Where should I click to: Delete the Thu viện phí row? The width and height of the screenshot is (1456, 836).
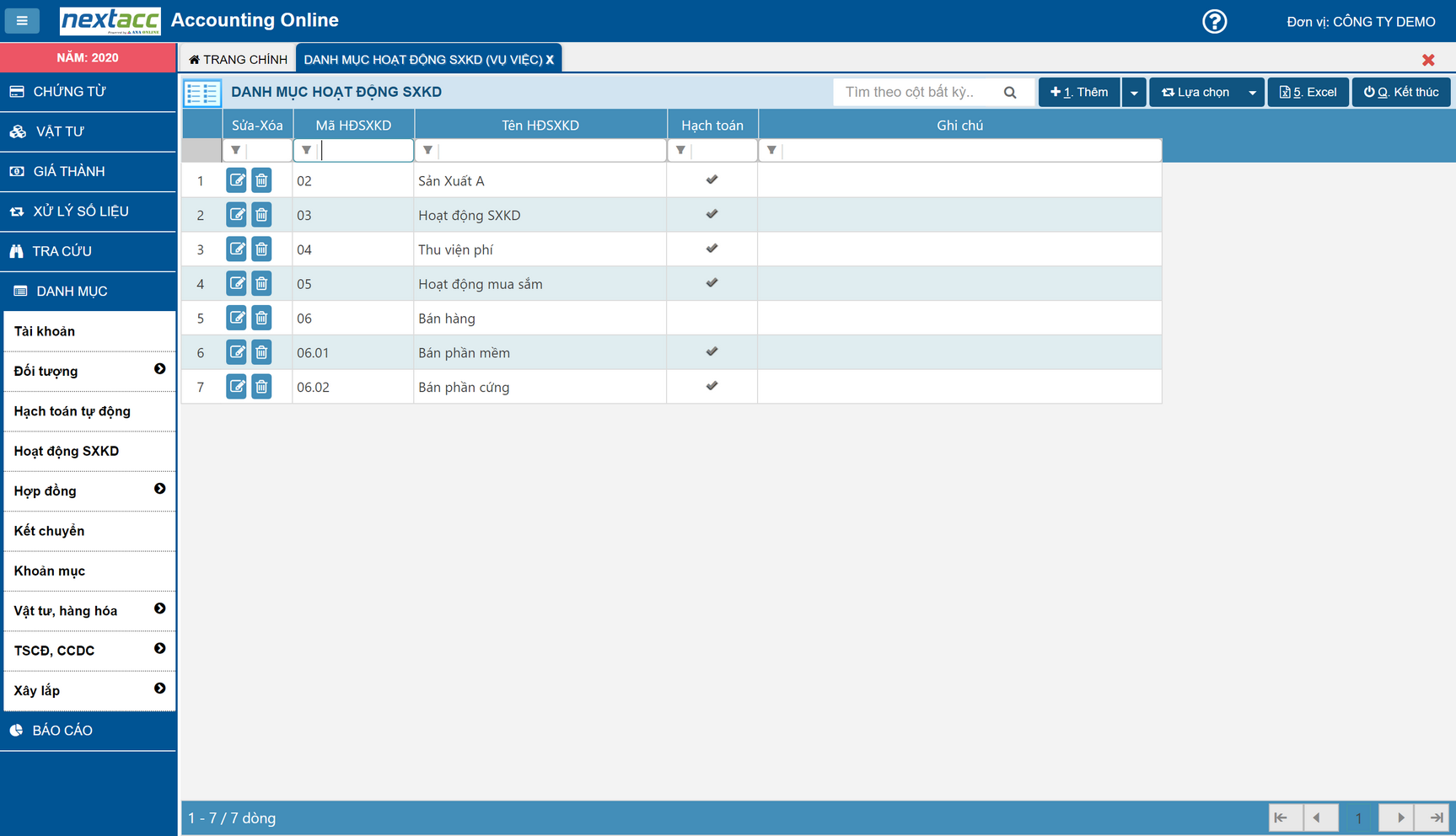[x=261, y=249]
